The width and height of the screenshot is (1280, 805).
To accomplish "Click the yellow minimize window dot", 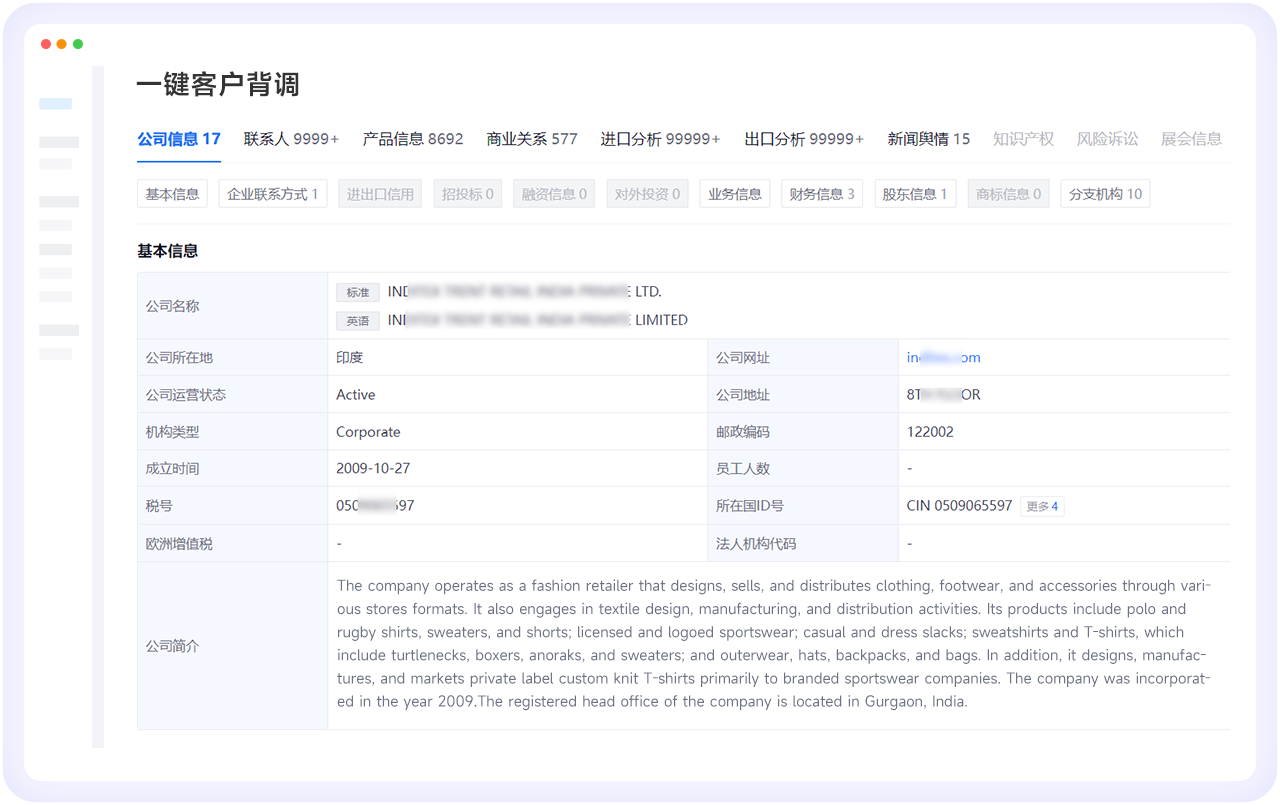I will point(62,44).
